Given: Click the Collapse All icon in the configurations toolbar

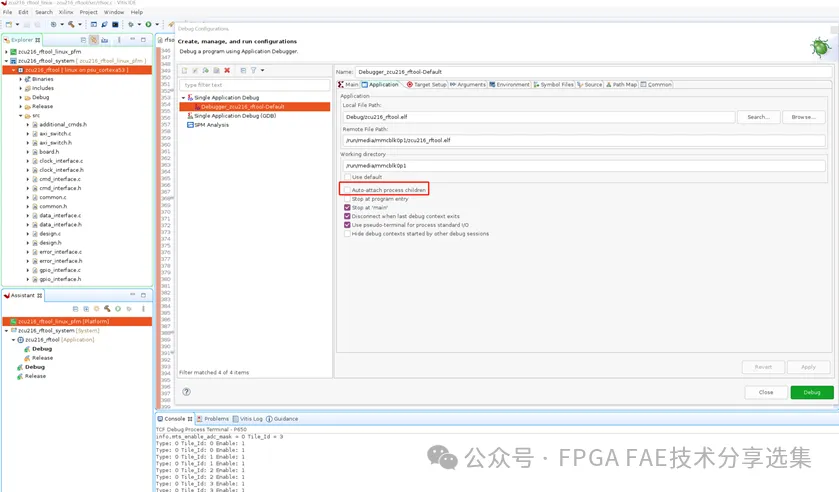Looking at the screenshot, I should [243, 71].
